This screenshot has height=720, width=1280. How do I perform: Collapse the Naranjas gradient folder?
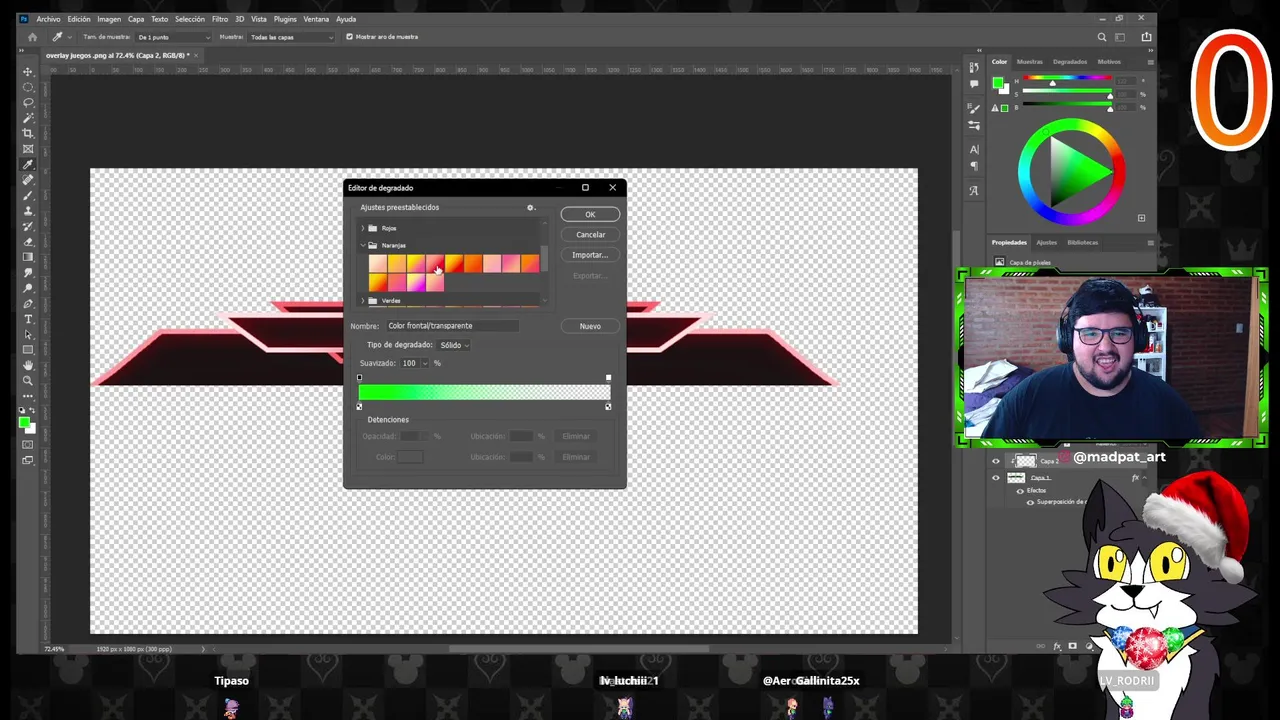point(363,245)
